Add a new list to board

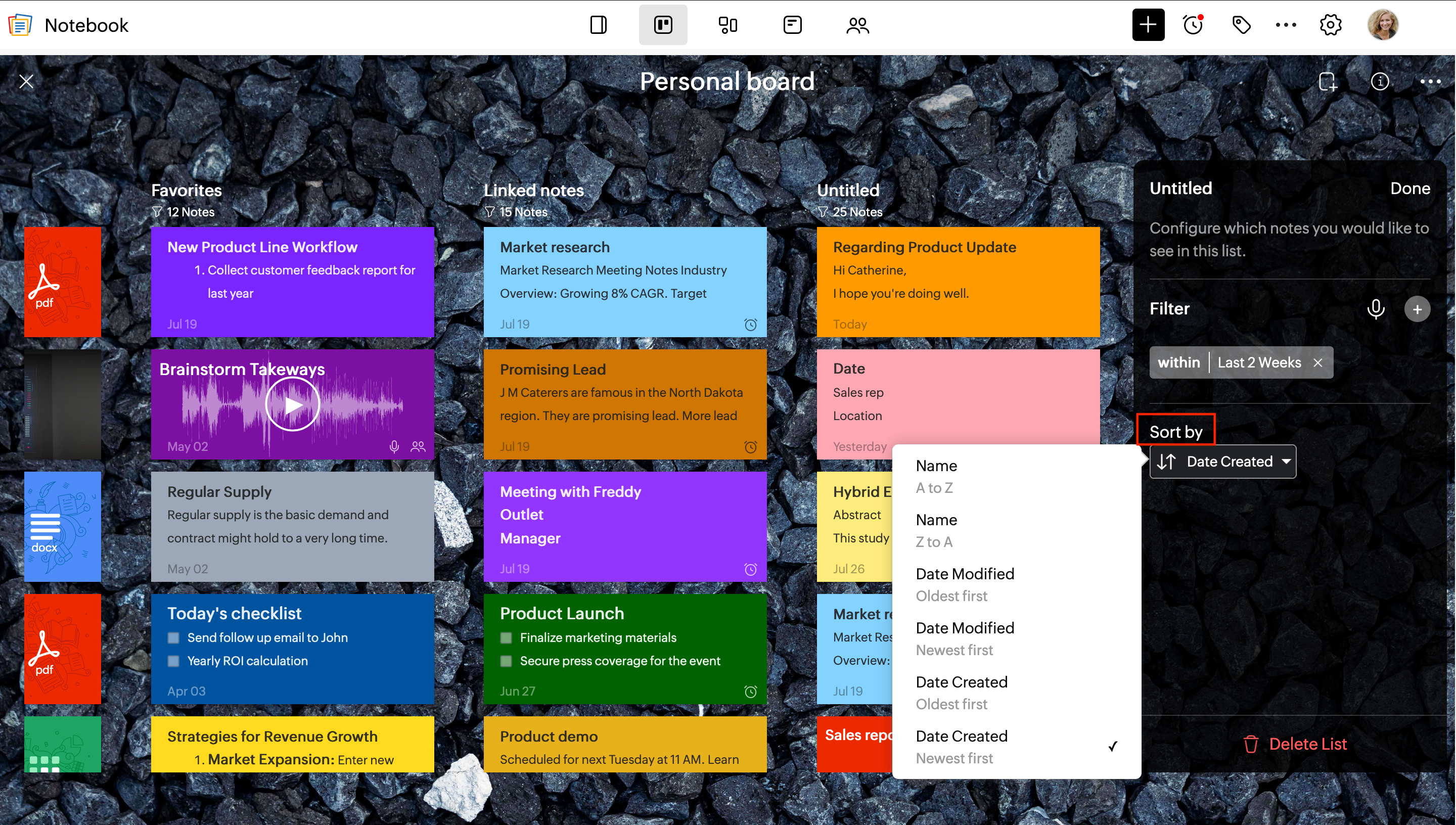(x=1328, y=81)
